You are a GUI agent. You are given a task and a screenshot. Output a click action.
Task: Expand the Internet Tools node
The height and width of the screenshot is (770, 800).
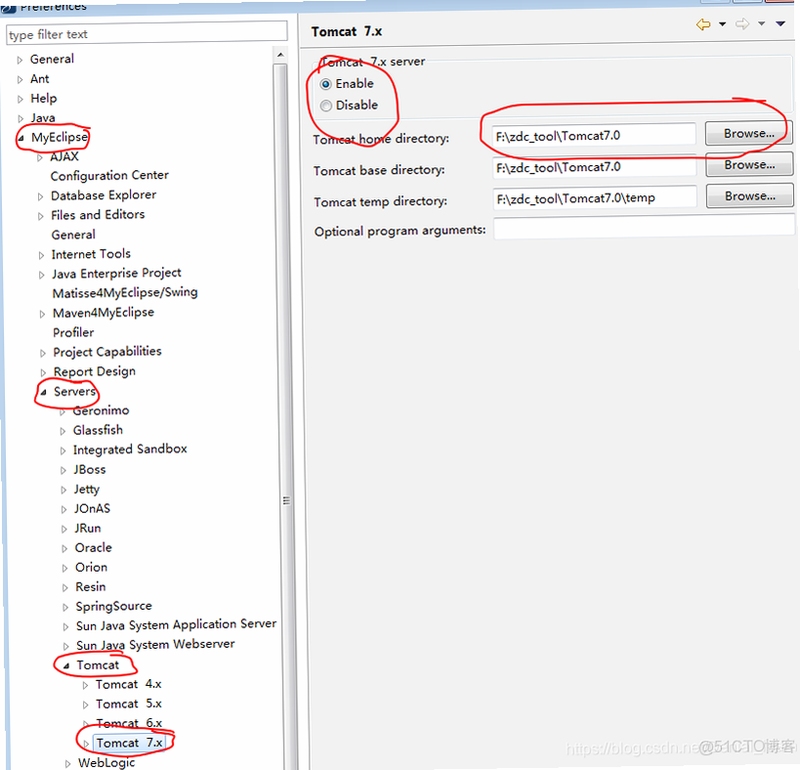pos(41,256)
